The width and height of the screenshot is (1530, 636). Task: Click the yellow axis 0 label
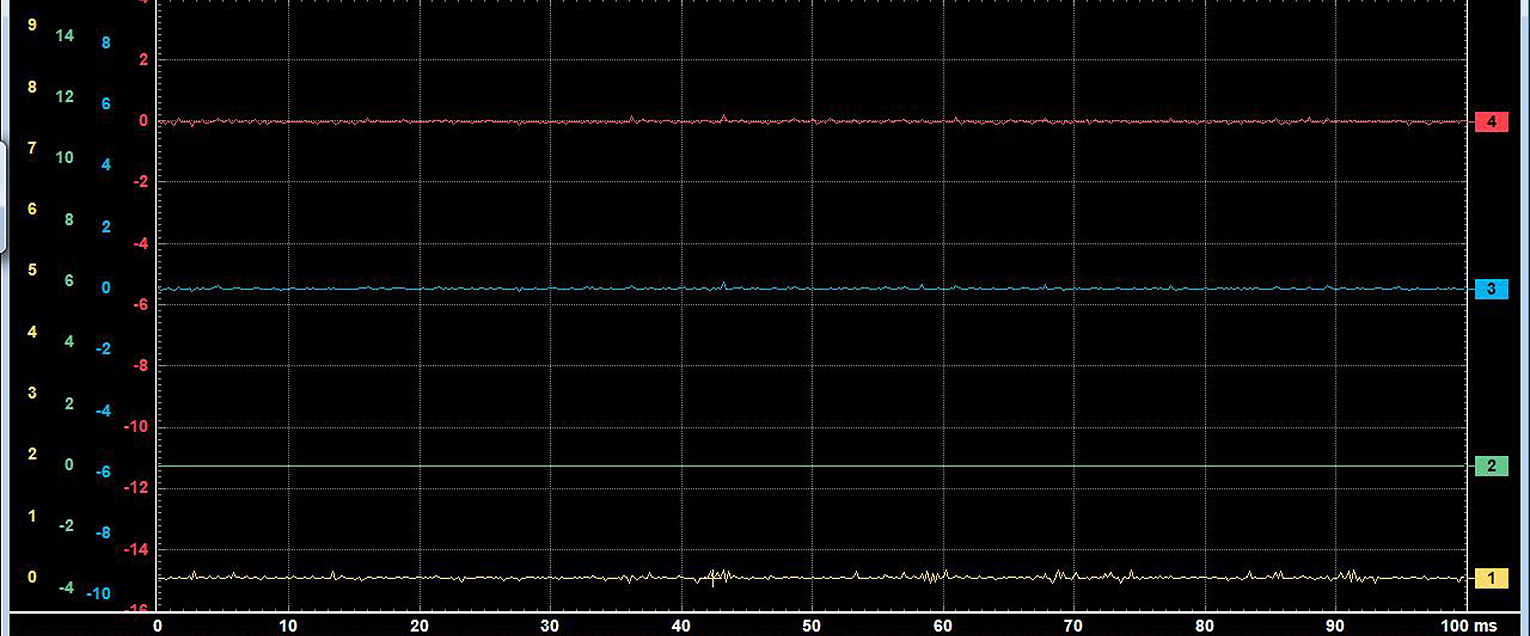click(32, 577)
